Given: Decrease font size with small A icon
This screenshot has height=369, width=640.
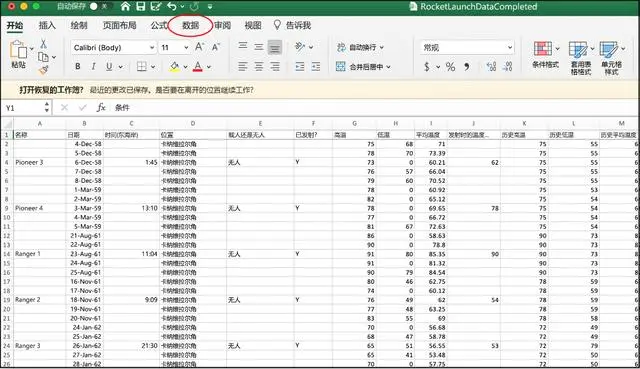Looking at the screenshot, I should tap(216, 47).
